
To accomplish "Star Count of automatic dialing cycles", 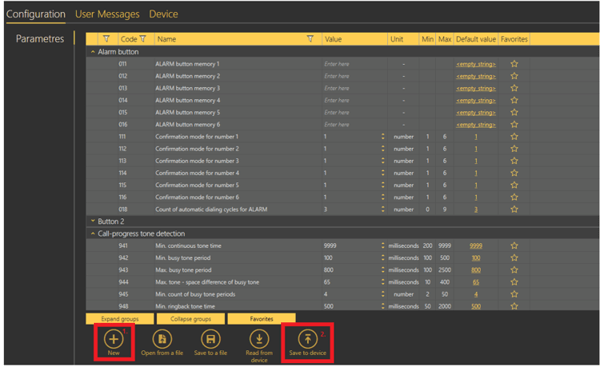I will (514, 209).
